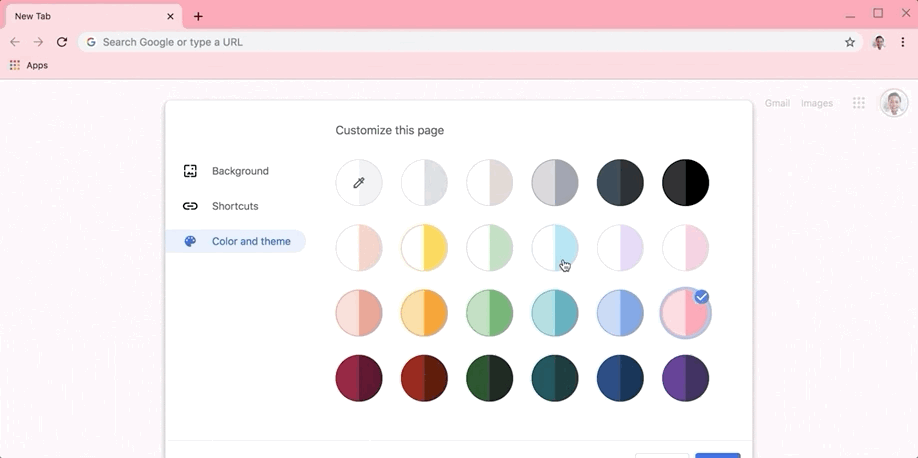Apply the dark purple theme swatch

[686, 378]
